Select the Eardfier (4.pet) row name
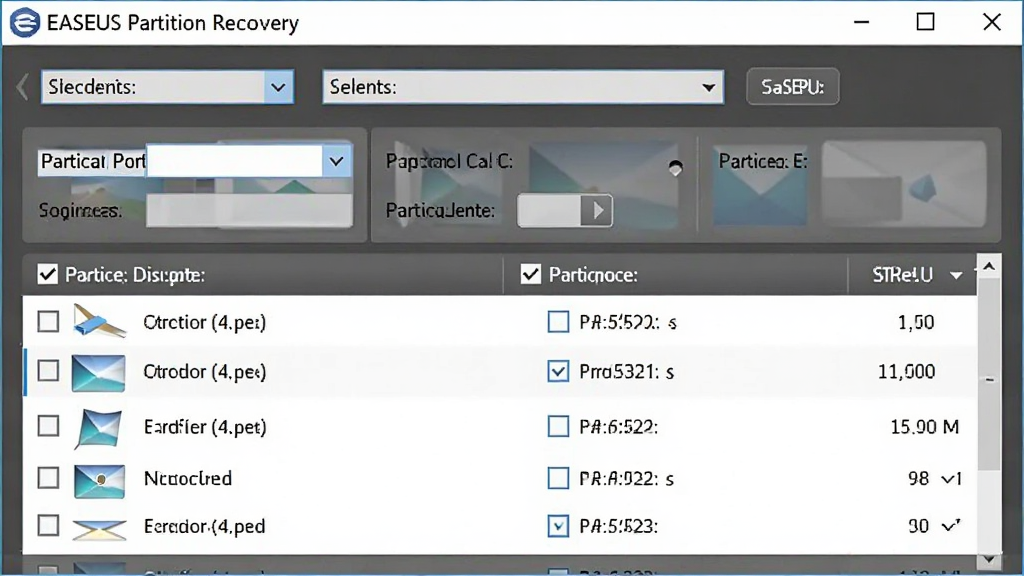1024x576 pixels. [x=205, y=427]
